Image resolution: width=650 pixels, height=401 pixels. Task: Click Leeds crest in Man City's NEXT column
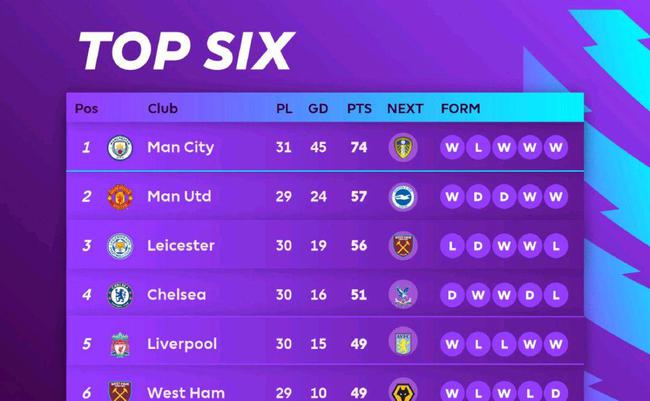403,147
